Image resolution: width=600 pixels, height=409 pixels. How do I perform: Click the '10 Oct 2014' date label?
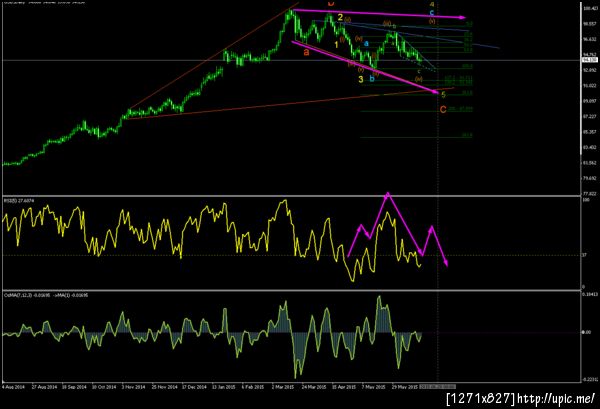click(x=104, y=387)
